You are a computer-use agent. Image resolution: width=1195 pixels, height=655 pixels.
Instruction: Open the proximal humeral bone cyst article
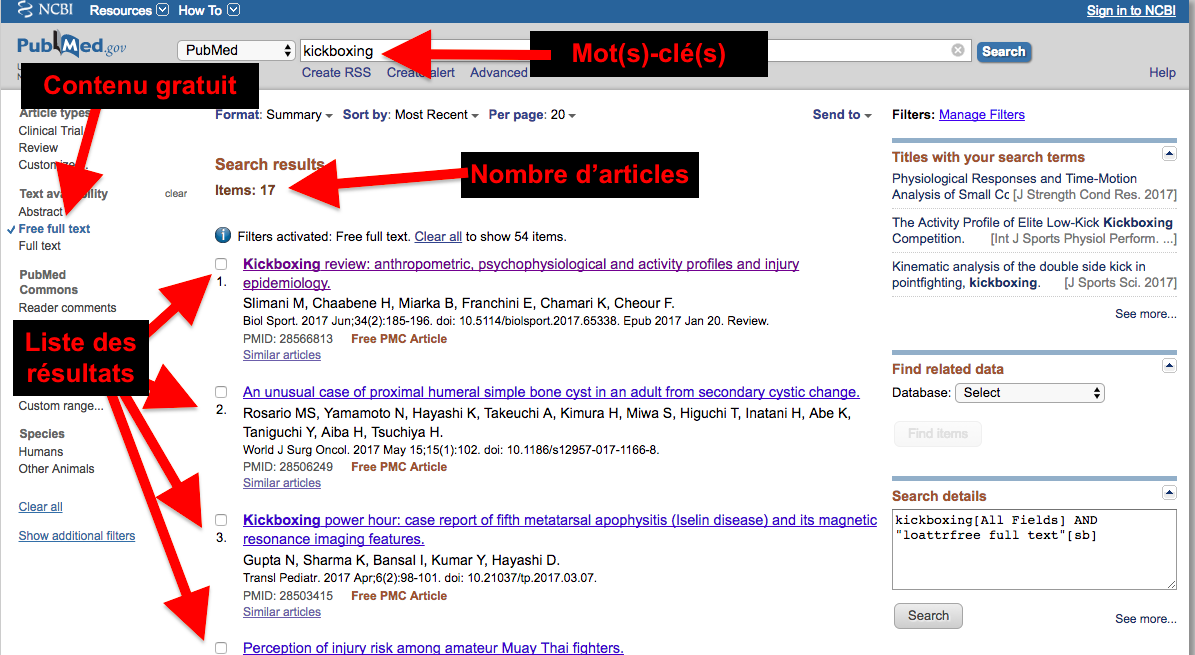click(x=551, y=392)
